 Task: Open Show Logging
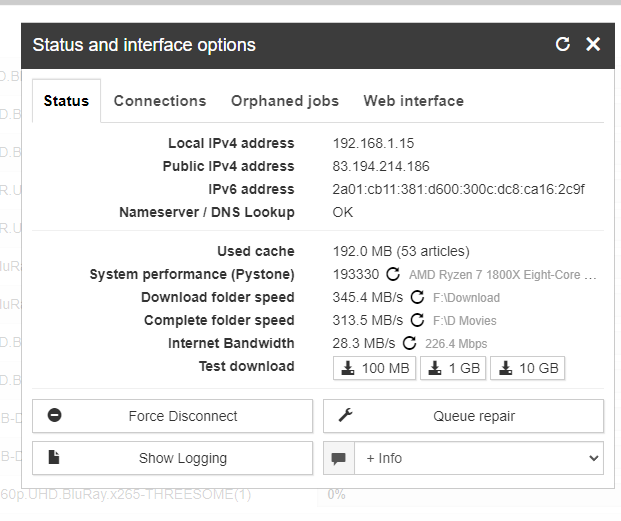[172, 458]
